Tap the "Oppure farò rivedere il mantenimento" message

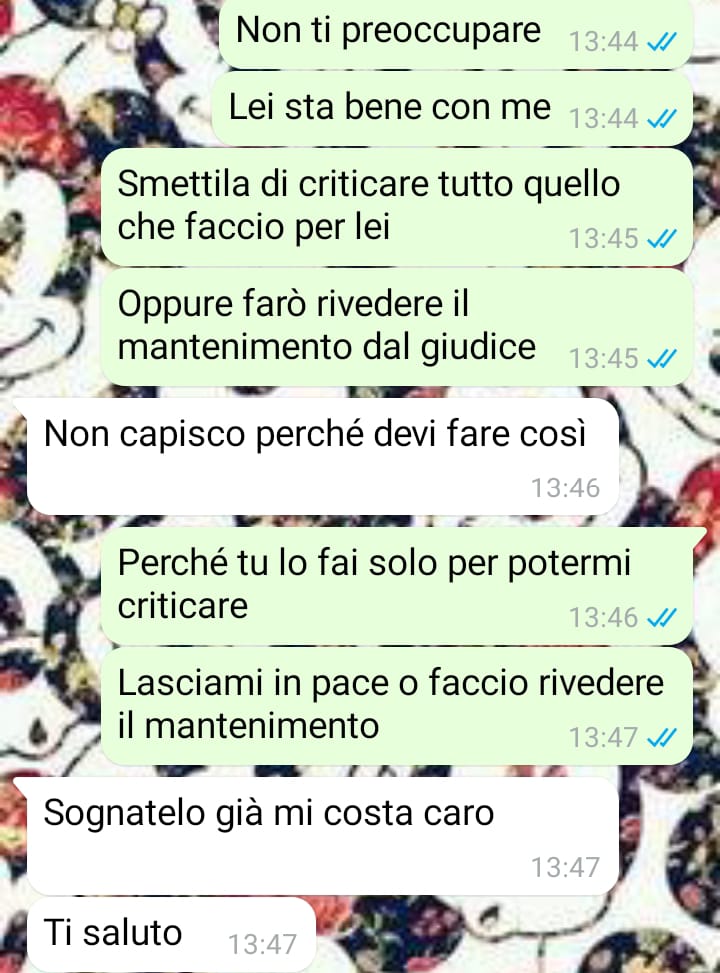tap(397, 327)
